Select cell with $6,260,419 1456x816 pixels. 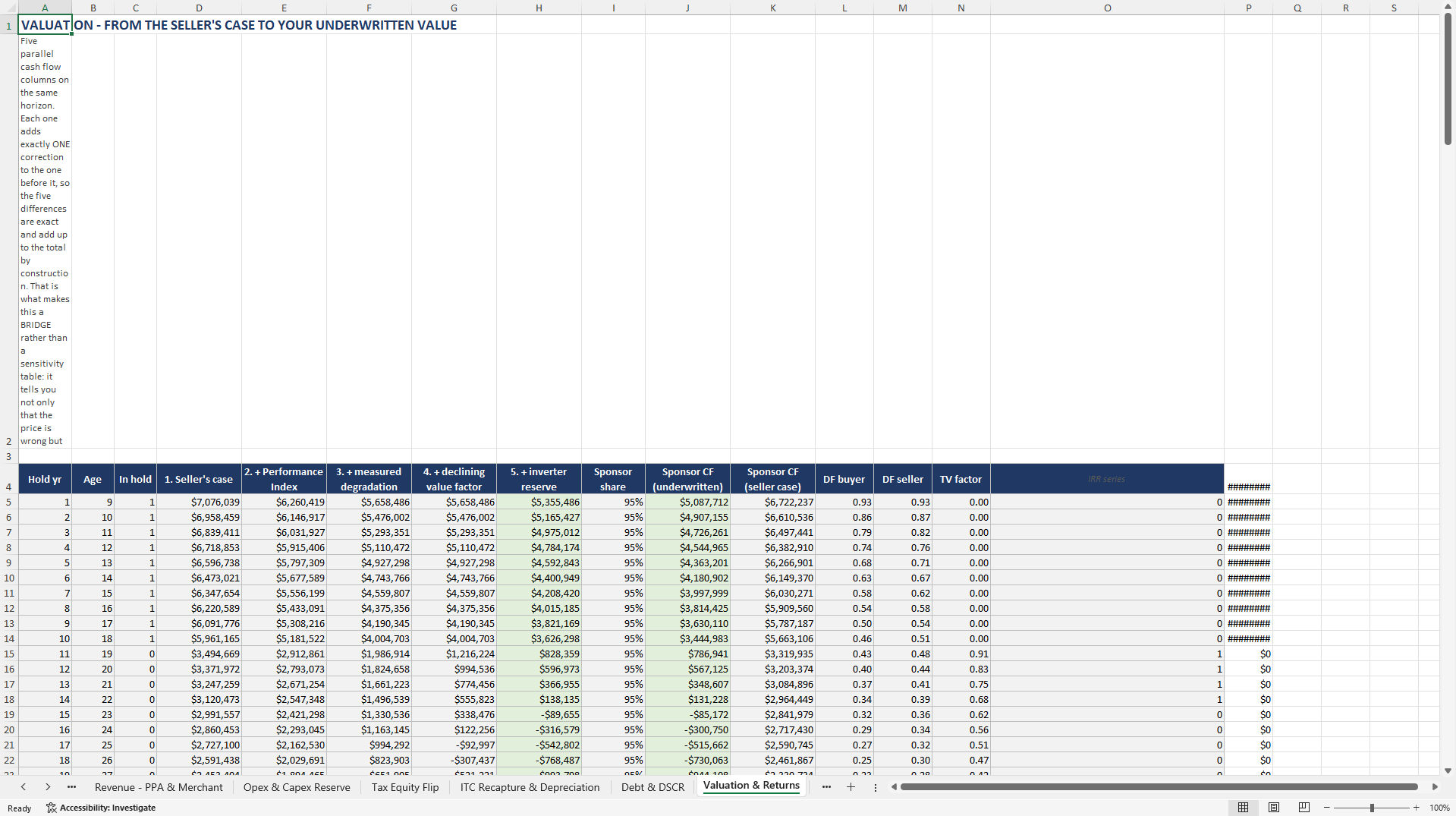pos(284,502)
